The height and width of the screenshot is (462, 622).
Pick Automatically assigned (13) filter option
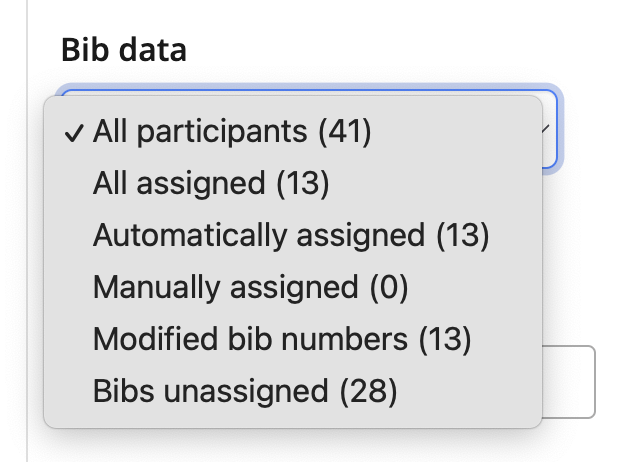(x=290, y=236)
